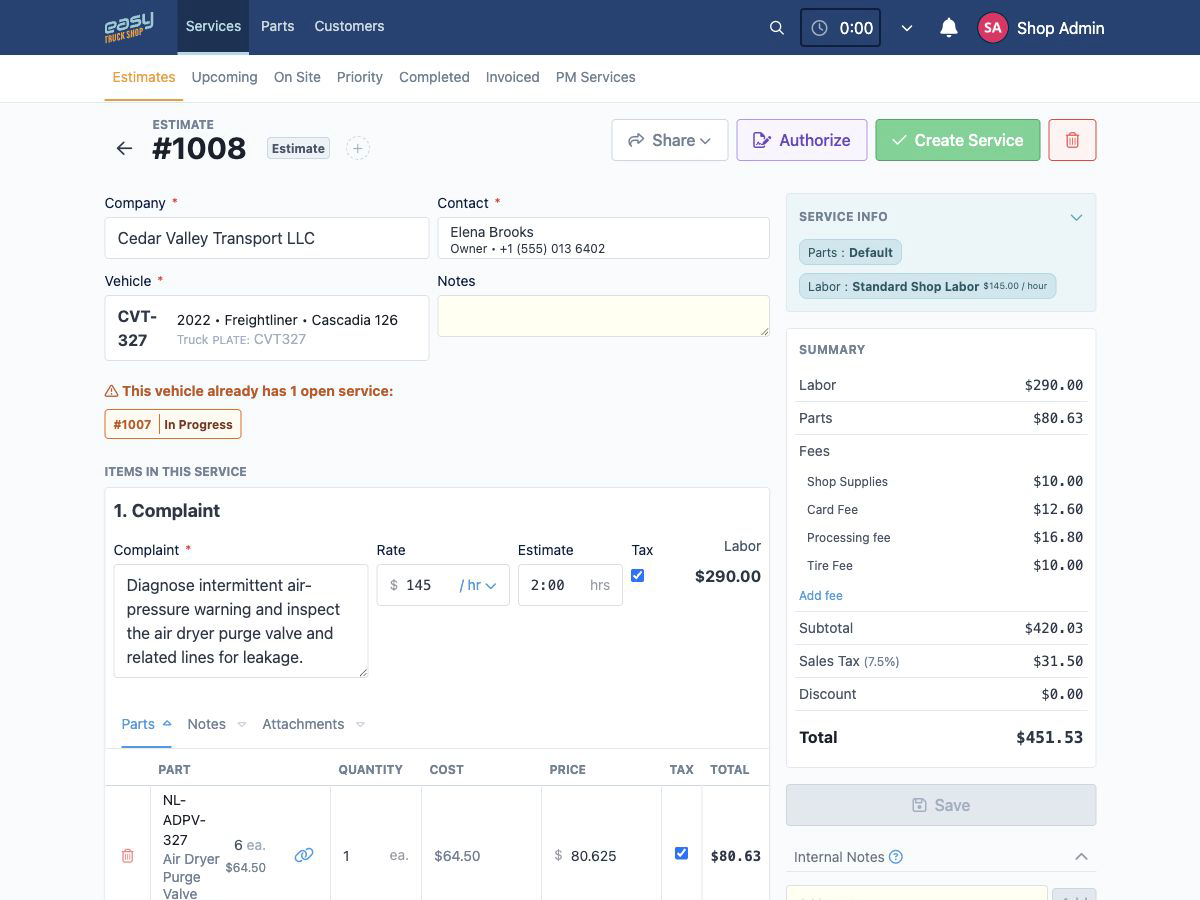1200x900 pixels.
Task: Expand the Notes sub-tab arrow
Action: point(242,724)
